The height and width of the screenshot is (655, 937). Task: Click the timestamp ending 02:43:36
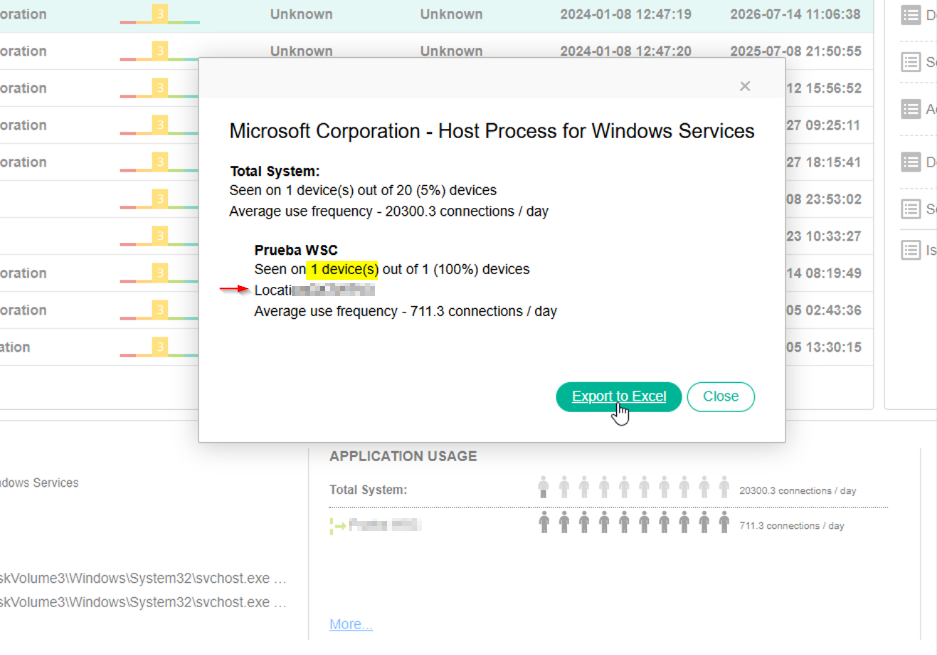(823, 311)
